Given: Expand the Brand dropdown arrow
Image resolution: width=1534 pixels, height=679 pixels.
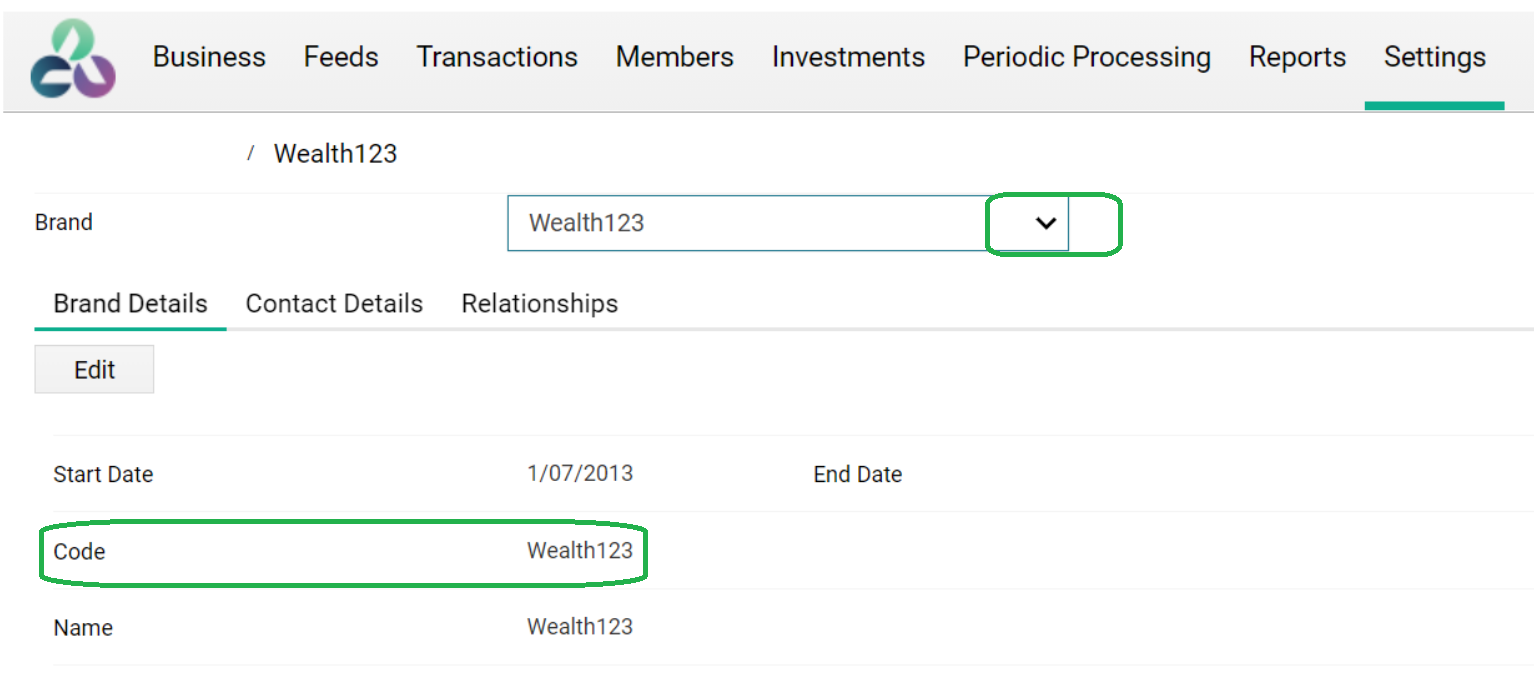Looking at the screenshot, I should click(1046, 223).
